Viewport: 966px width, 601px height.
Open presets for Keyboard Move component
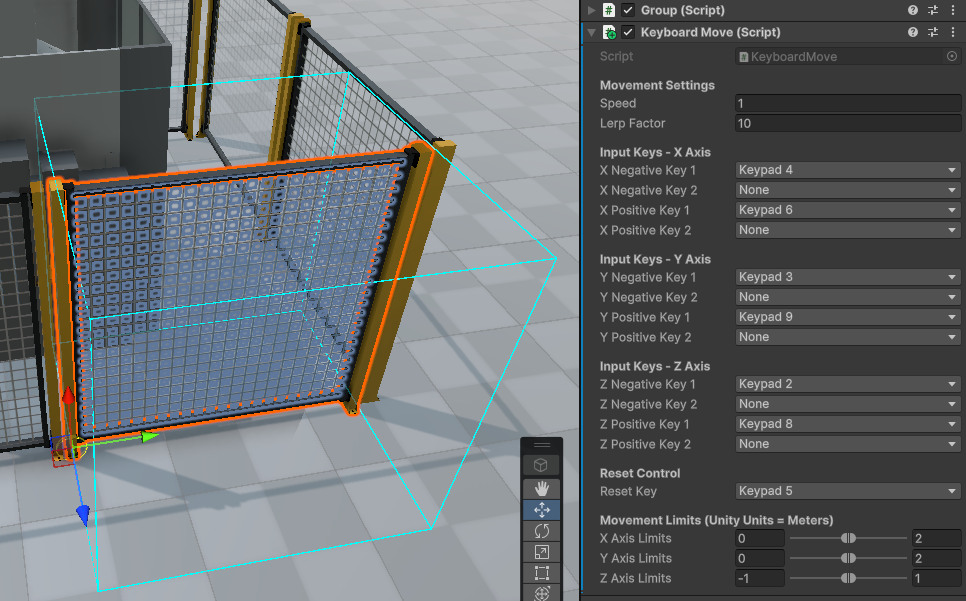(933, 31)
